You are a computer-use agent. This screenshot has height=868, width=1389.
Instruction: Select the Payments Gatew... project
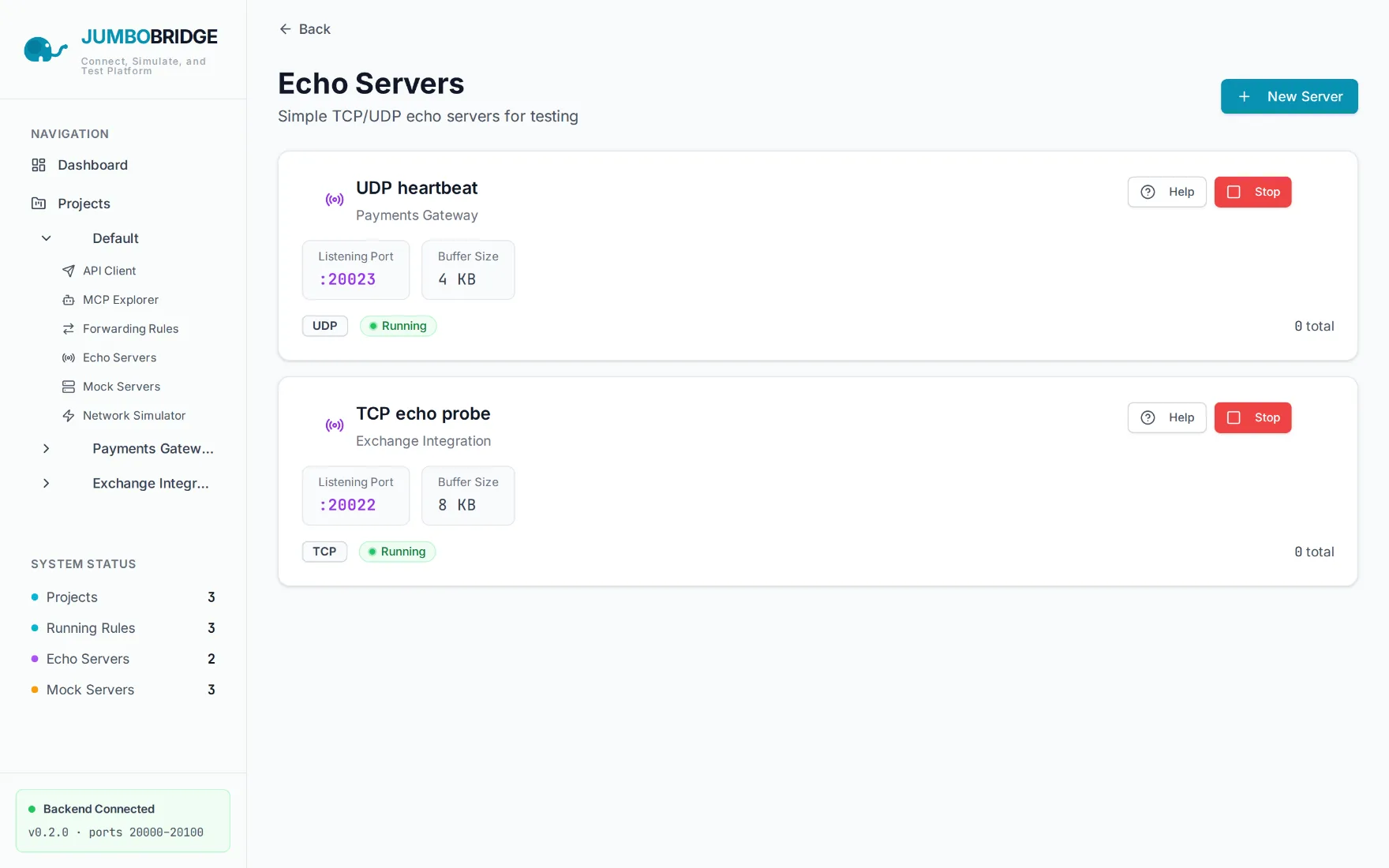click(x=153, y=449)
